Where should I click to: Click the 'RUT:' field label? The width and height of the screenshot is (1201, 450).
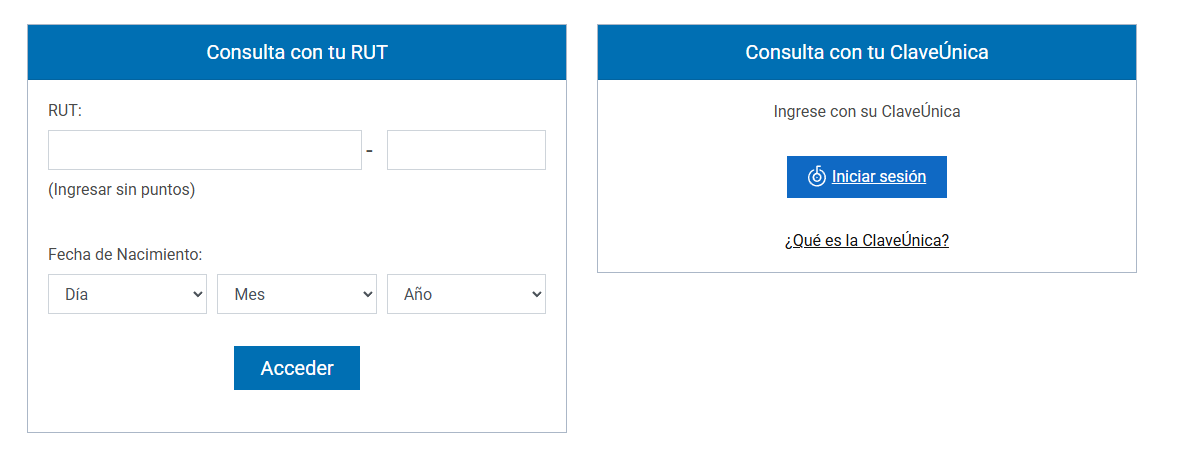65,110
